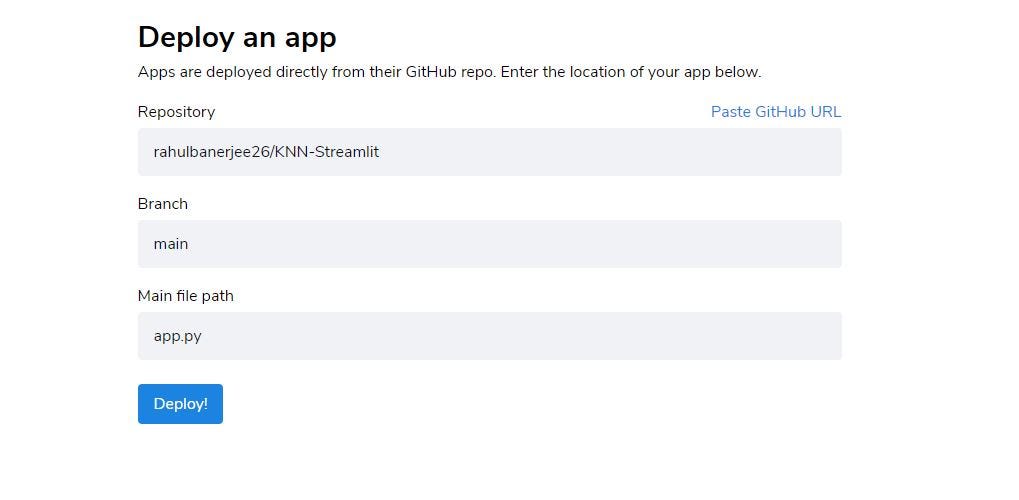Click the Main file path label

pos(186,296)
